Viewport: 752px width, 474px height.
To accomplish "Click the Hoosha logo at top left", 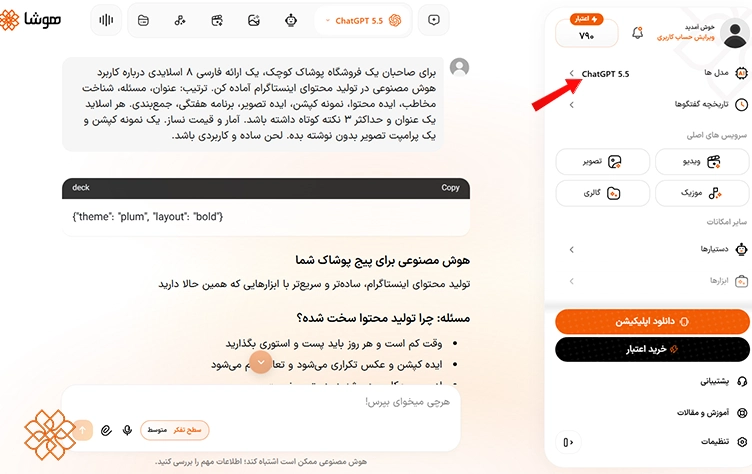I will tap(30, 20).
